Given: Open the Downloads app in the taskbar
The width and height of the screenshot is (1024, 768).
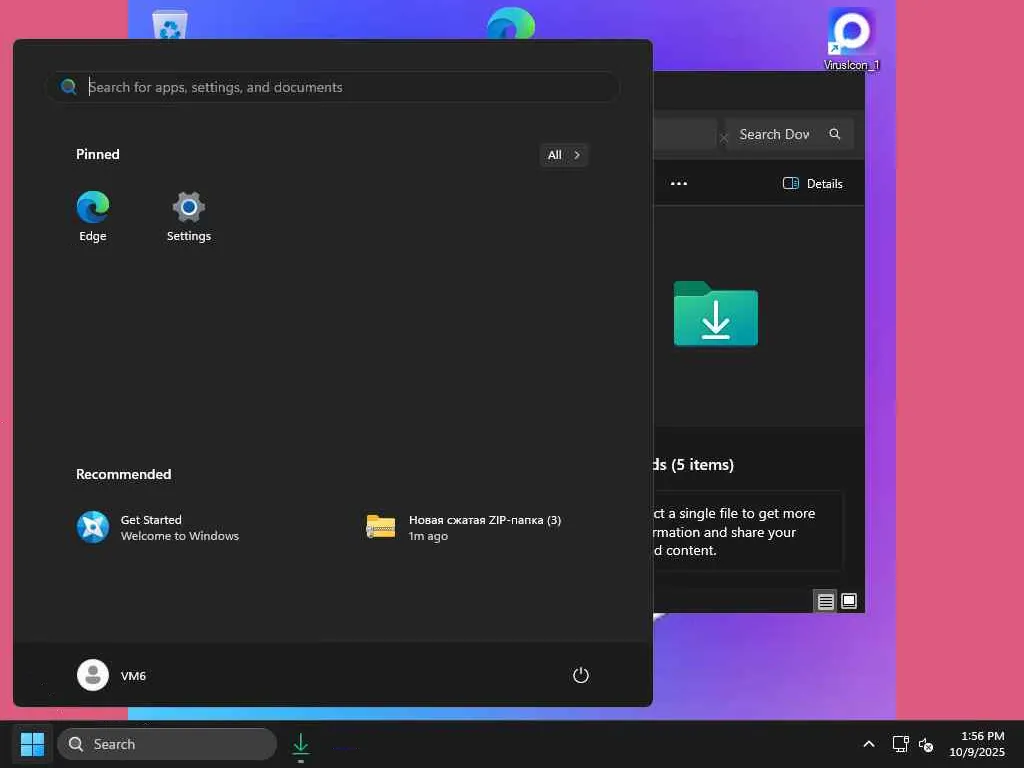Looking at the screenshot, I should tap(300, 745).
